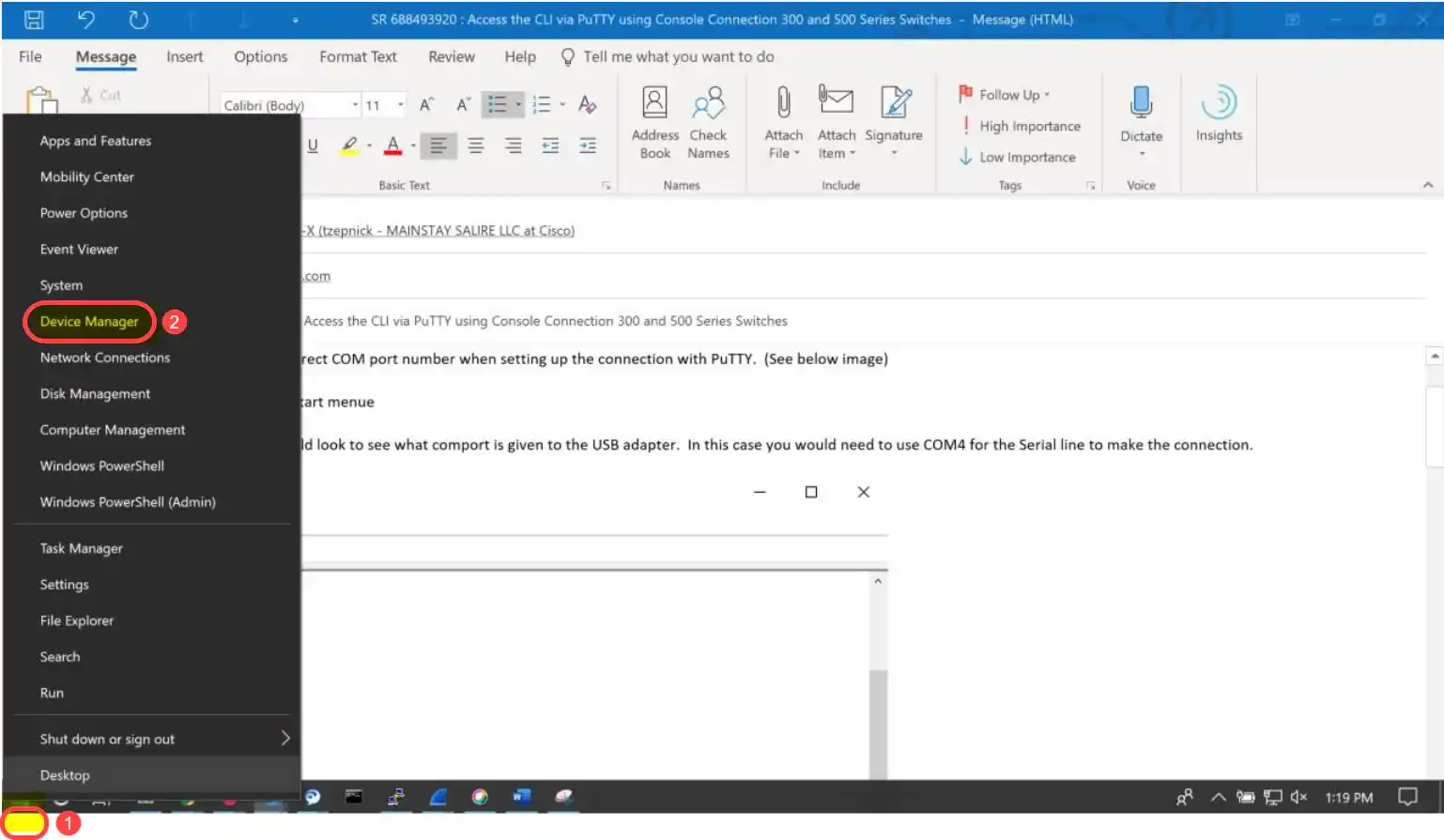Click the Tell me search box
Viewport: 1444px width, 840px height.
(x=667, y=56)
